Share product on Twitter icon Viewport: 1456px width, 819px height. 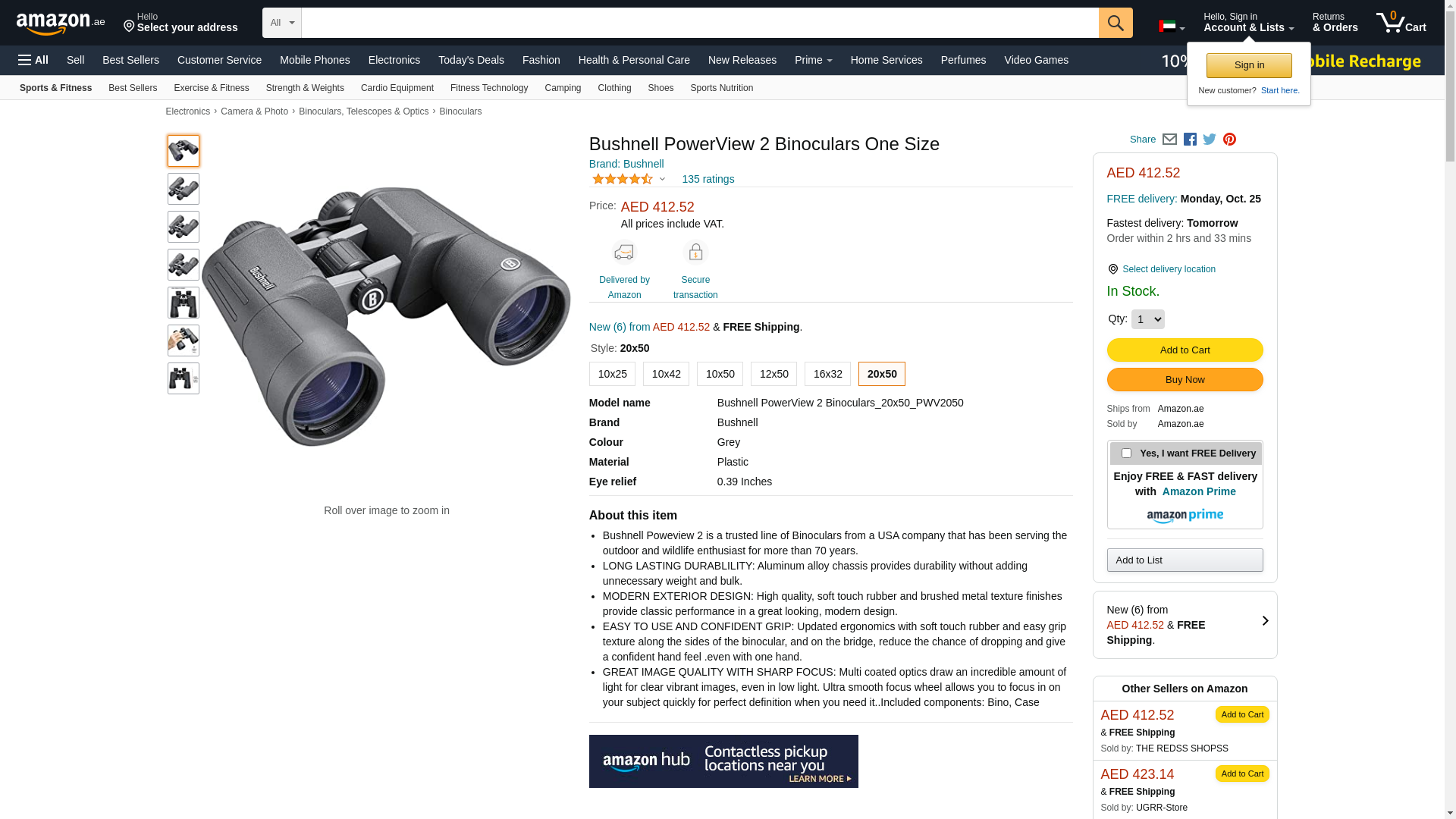[x=1210, y=140]
